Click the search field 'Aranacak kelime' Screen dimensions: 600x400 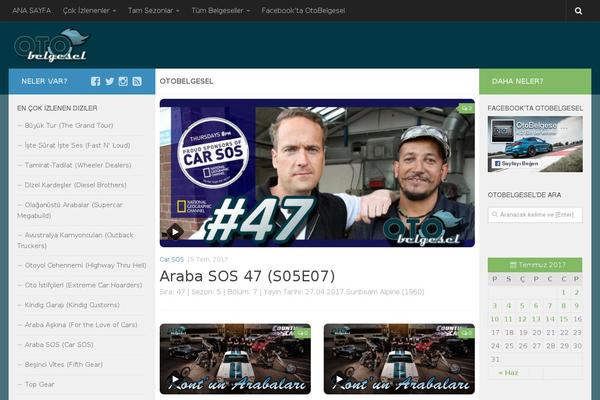pos(535,215)
